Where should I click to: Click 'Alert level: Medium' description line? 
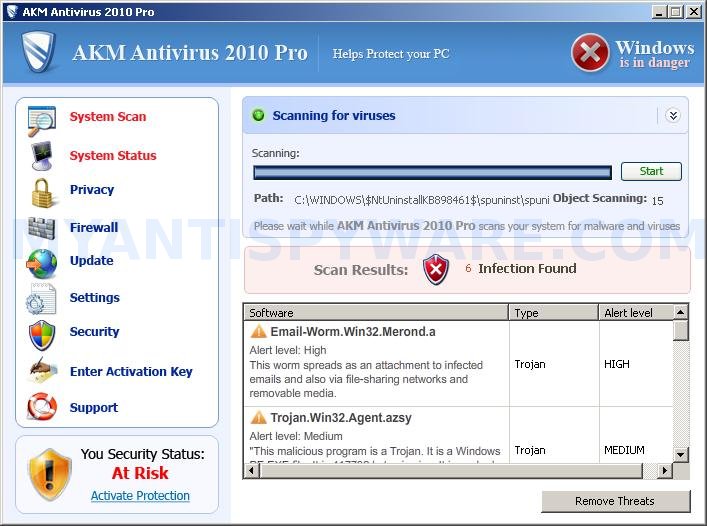[296, 436]
